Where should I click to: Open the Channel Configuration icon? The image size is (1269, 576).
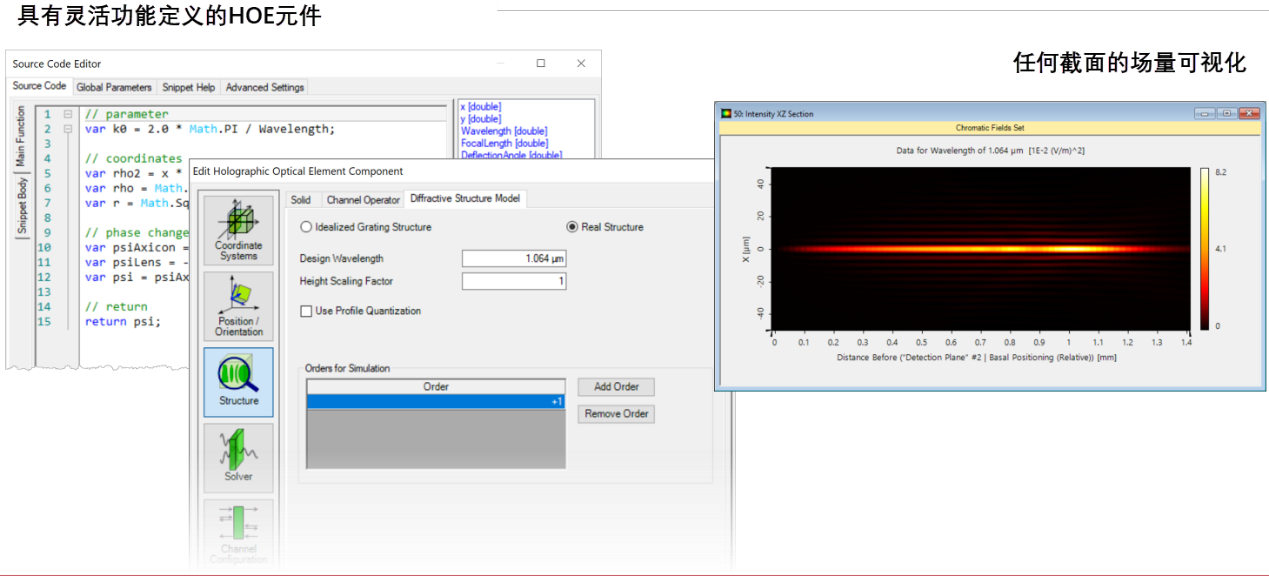coord(238,533)
